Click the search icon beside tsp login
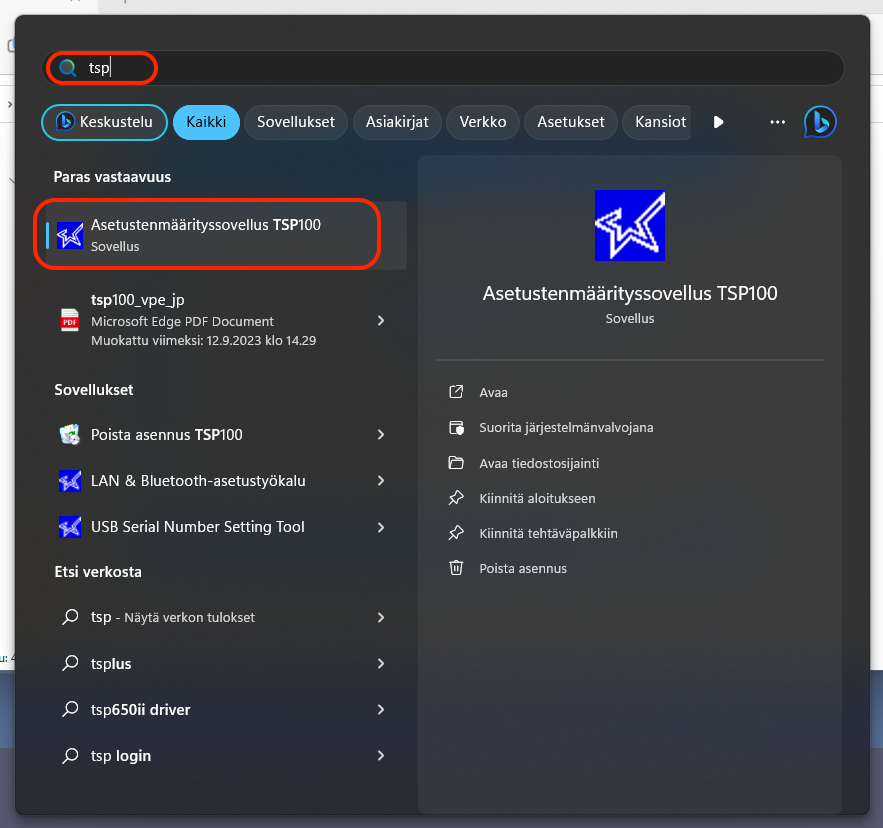 click(x=70, y=755)
